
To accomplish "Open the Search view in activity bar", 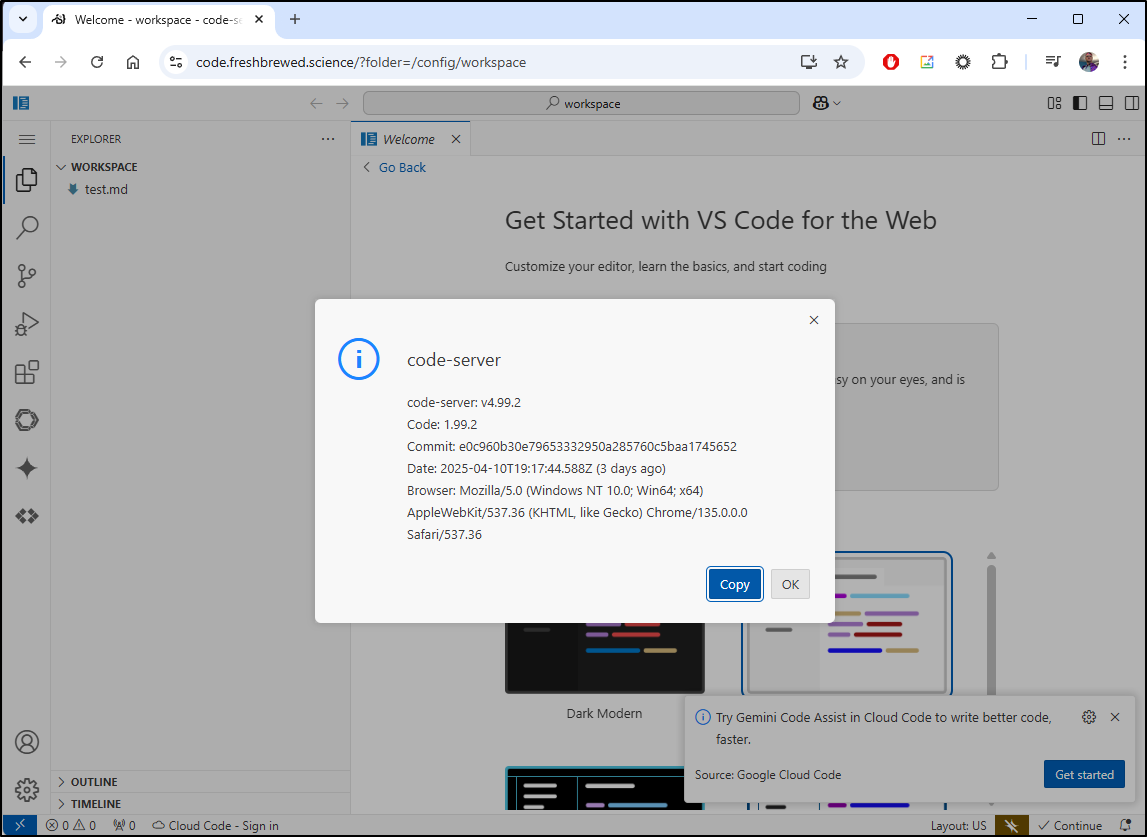I will (26, 228).
